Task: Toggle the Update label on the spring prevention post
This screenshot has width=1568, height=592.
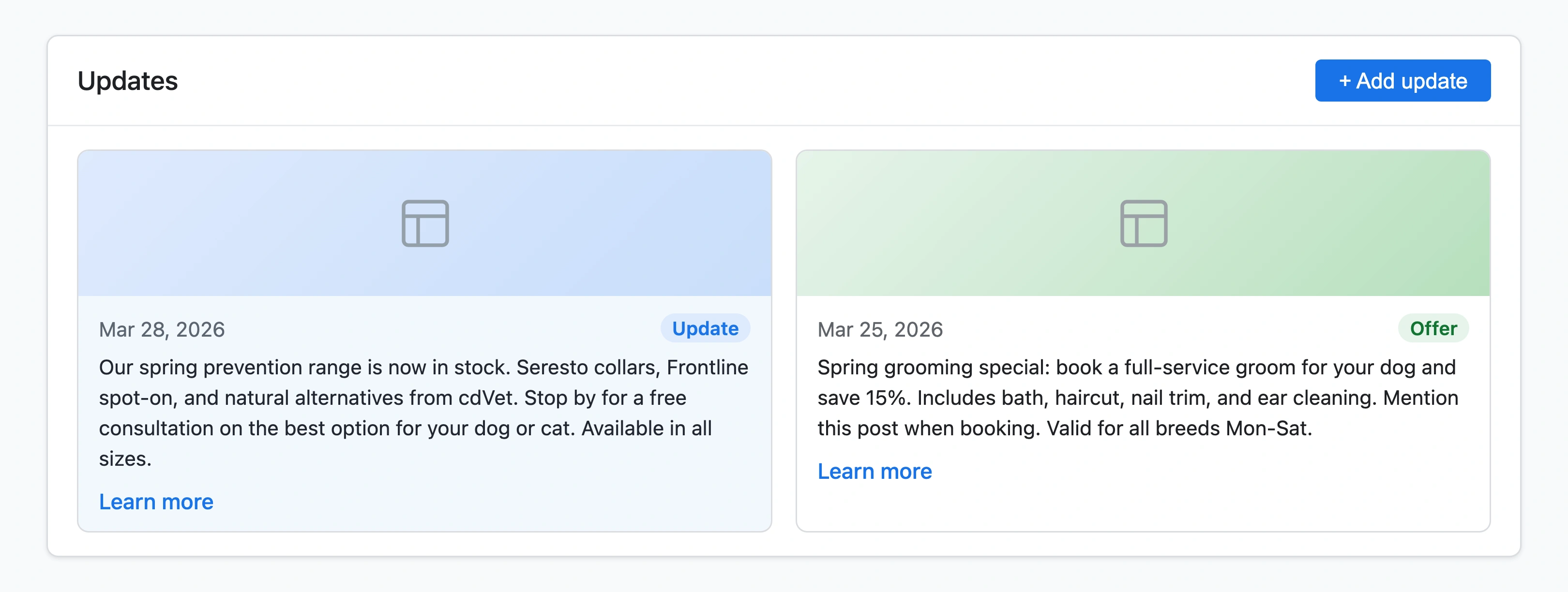Action: point(705,328)
